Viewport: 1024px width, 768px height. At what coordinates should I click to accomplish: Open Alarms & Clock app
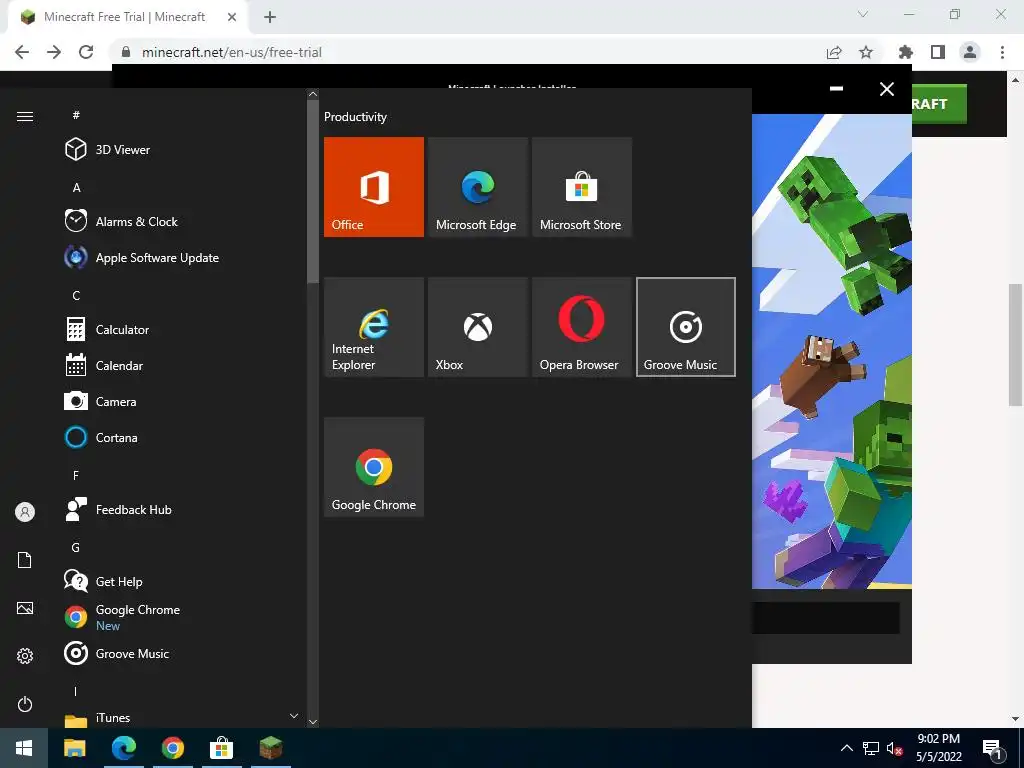point(183,221)
